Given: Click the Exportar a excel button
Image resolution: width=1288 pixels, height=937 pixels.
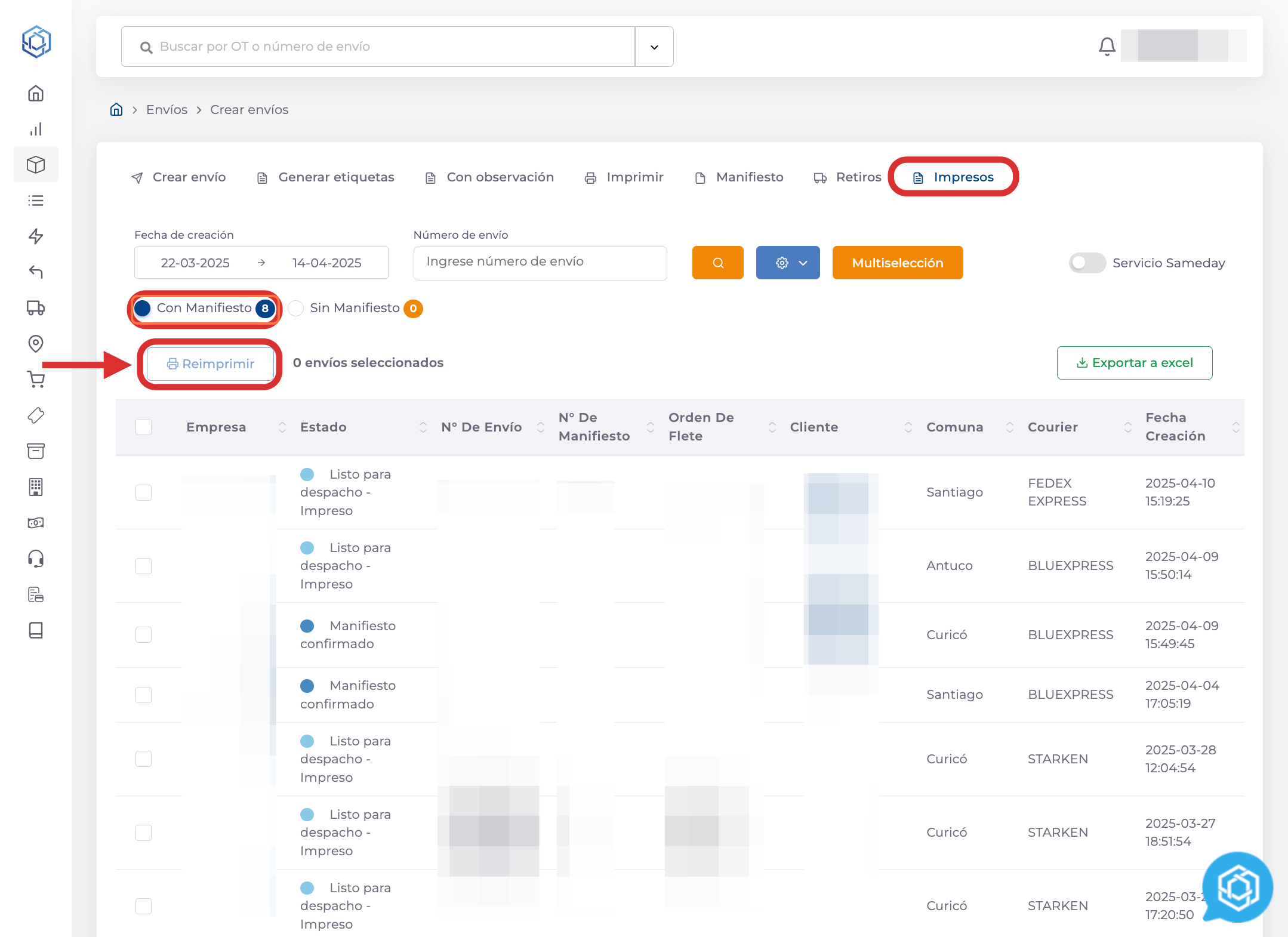Looking at the screenshot, I should 1134,363.
